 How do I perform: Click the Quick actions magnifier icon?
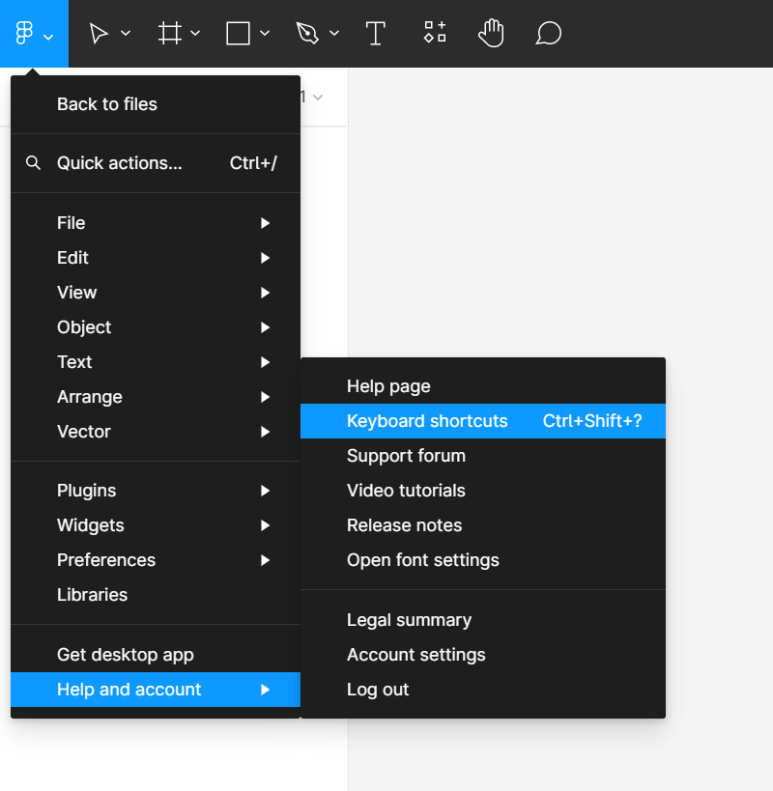click(33, 163)
